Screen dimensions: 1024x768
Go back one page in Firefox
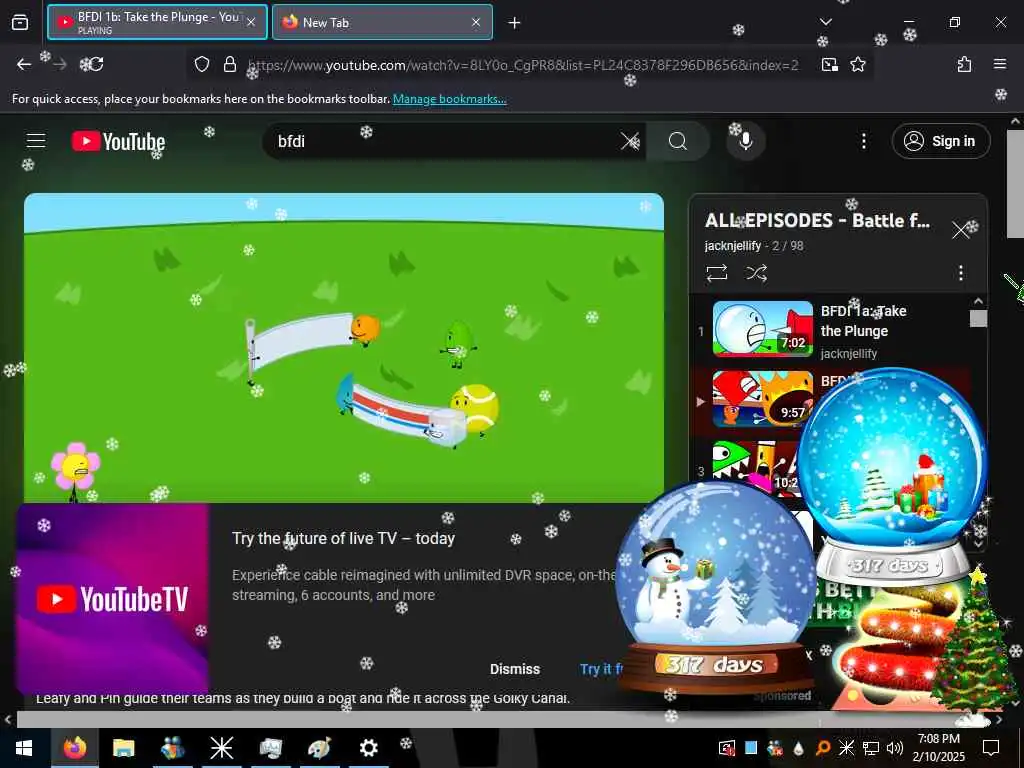24,64
